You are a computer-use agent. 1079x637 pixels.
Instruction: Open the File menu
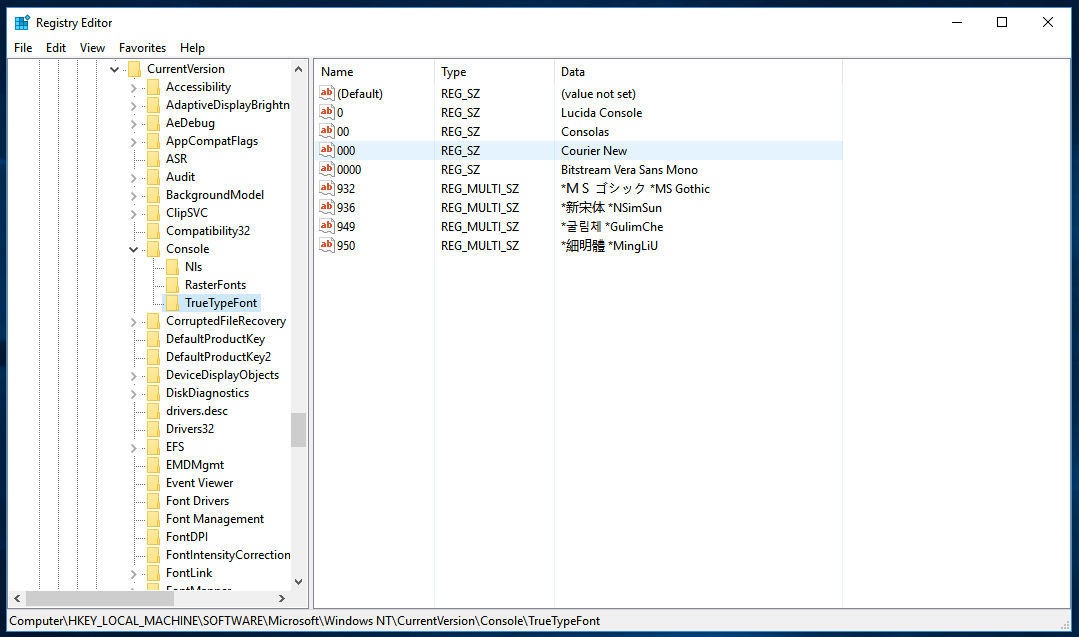point(23,47)
